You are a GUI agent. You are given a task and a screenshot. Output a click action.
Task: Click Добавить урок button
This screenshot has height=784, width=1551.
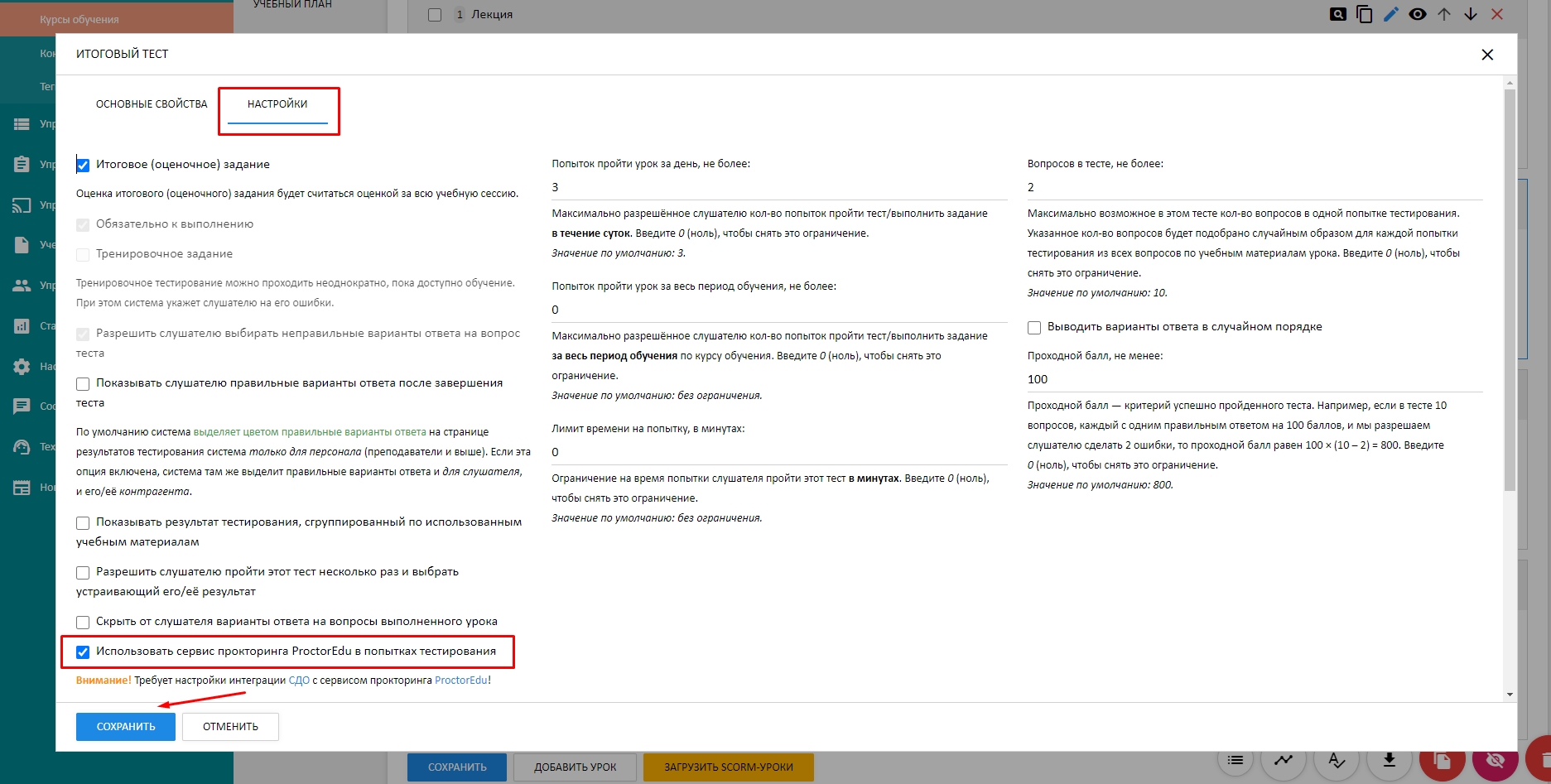(576, 767)
